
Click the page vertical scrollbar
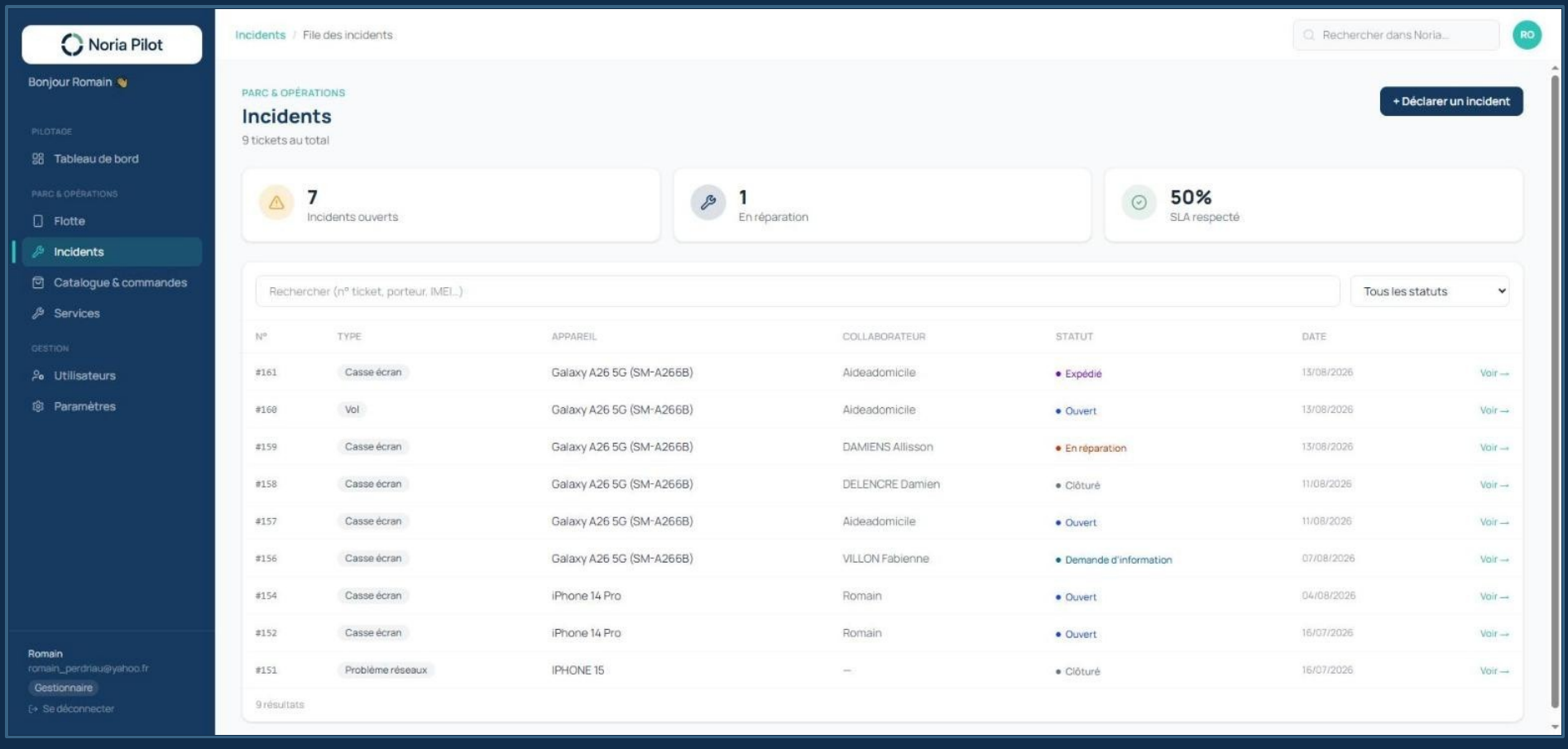(x=1555, y=391)
